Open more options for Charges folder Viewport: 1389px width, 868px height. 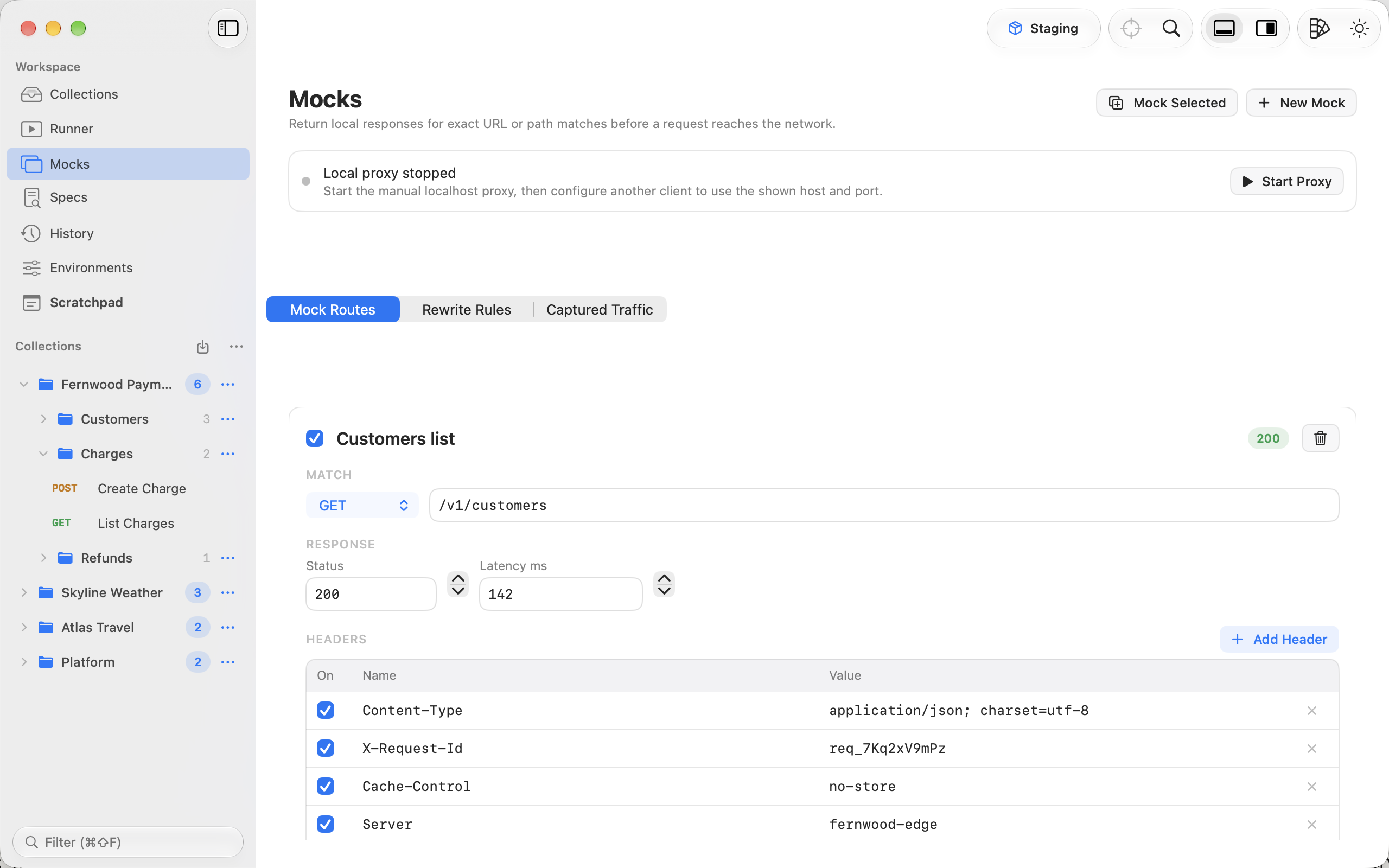(x=228, y=454)
